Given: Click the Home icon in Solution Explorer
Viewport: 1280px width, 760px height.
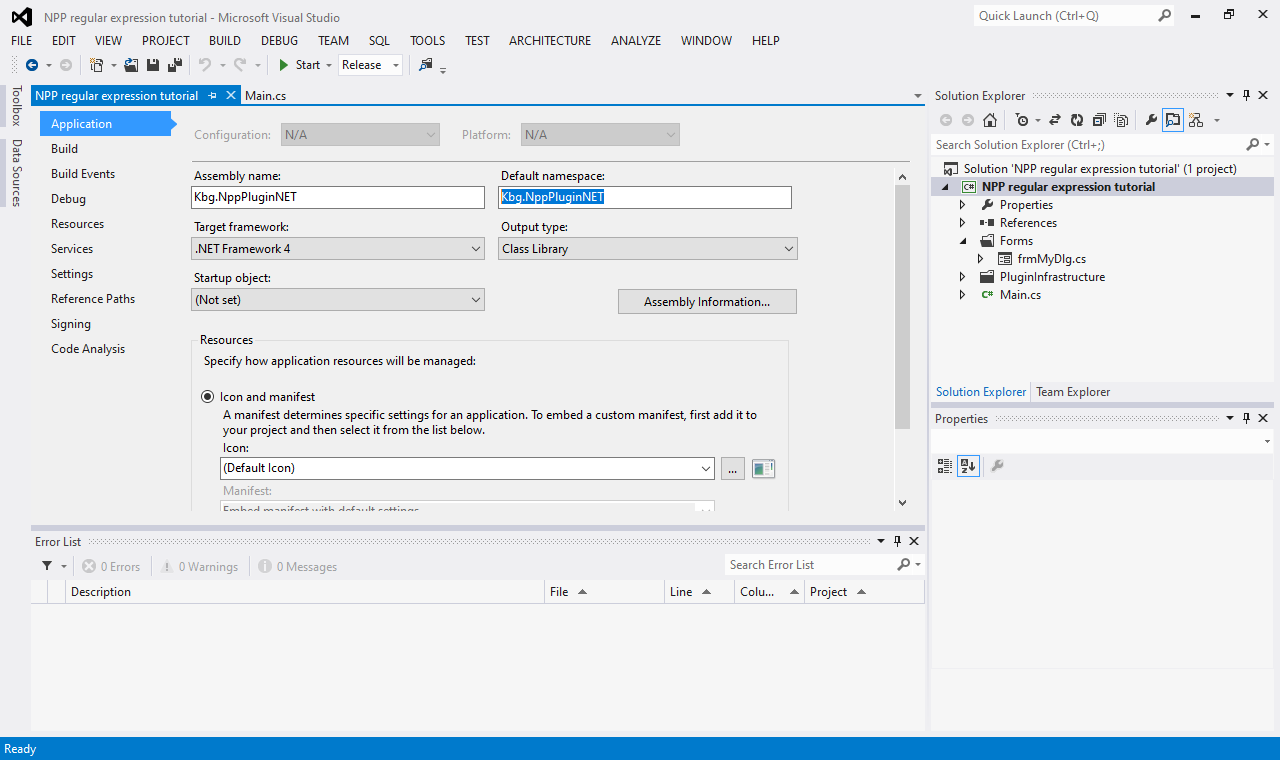Looking at the screenshot, I should click(990, 119).
